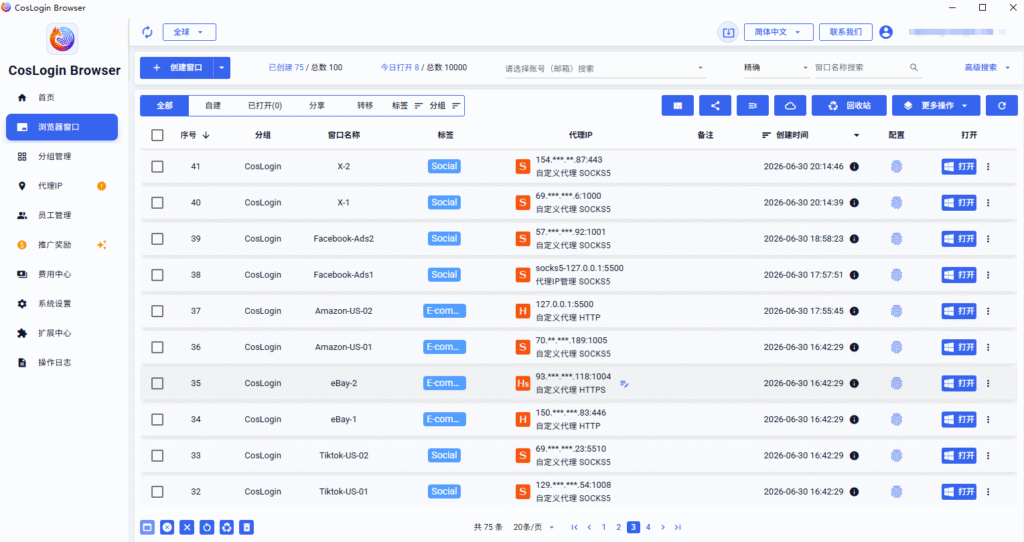Show creation info icon for Facebook-Ads2
Image resolution: width=1024 pixels, height=542 pixels.
[854, 239]
